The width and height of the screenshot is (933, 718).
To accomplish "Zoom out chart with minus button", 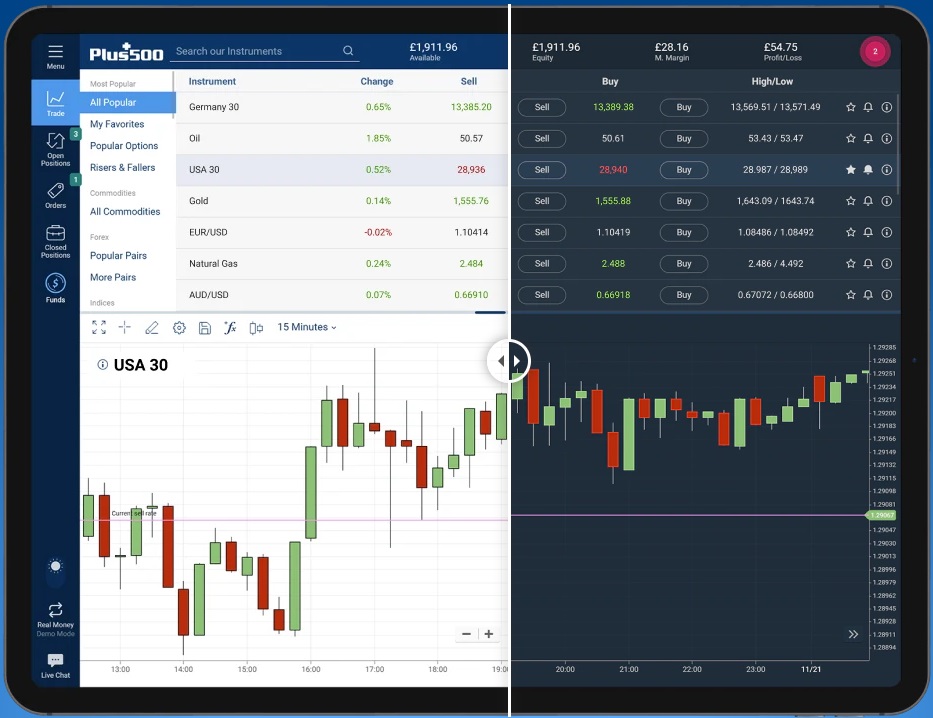I will coord(466,634).
